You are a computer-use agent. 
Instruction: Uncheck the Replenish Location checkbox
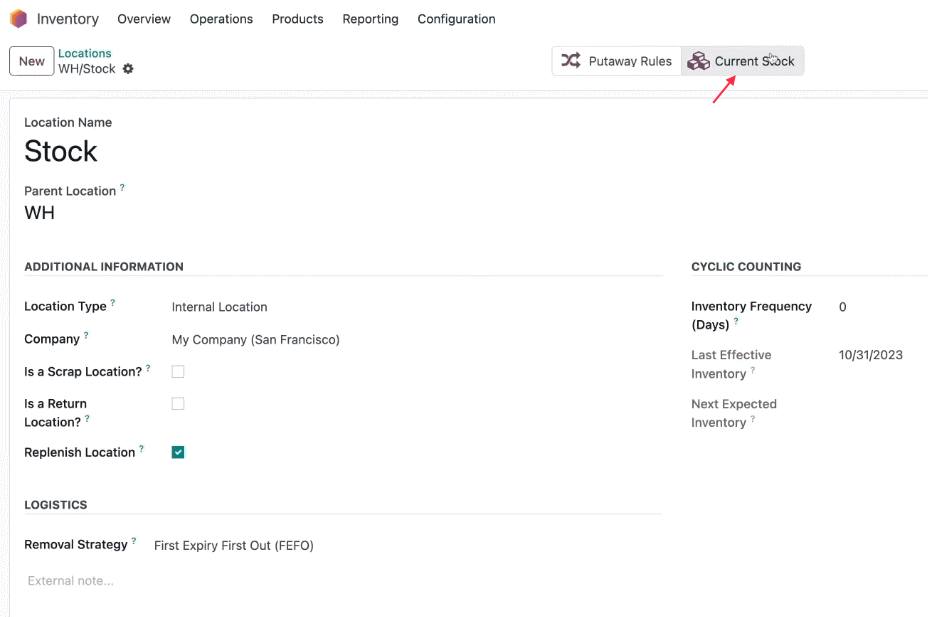point(178,452)
